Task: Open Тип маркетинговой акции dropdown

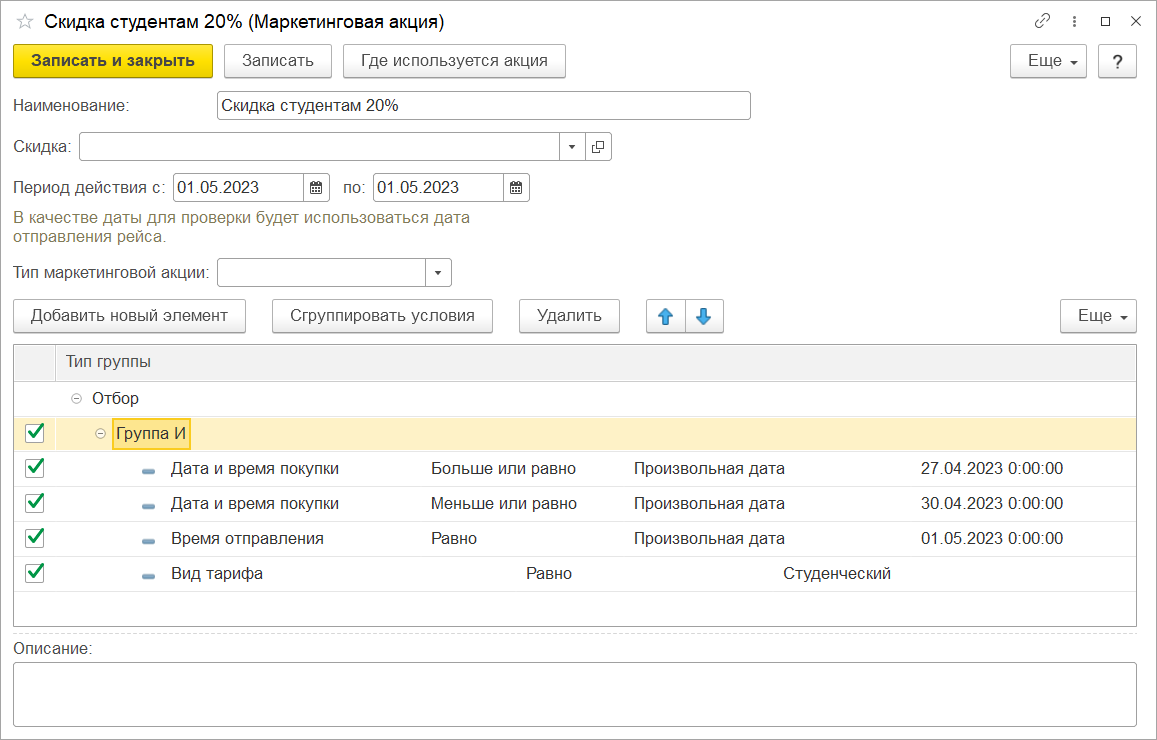Action: point(438,273)
